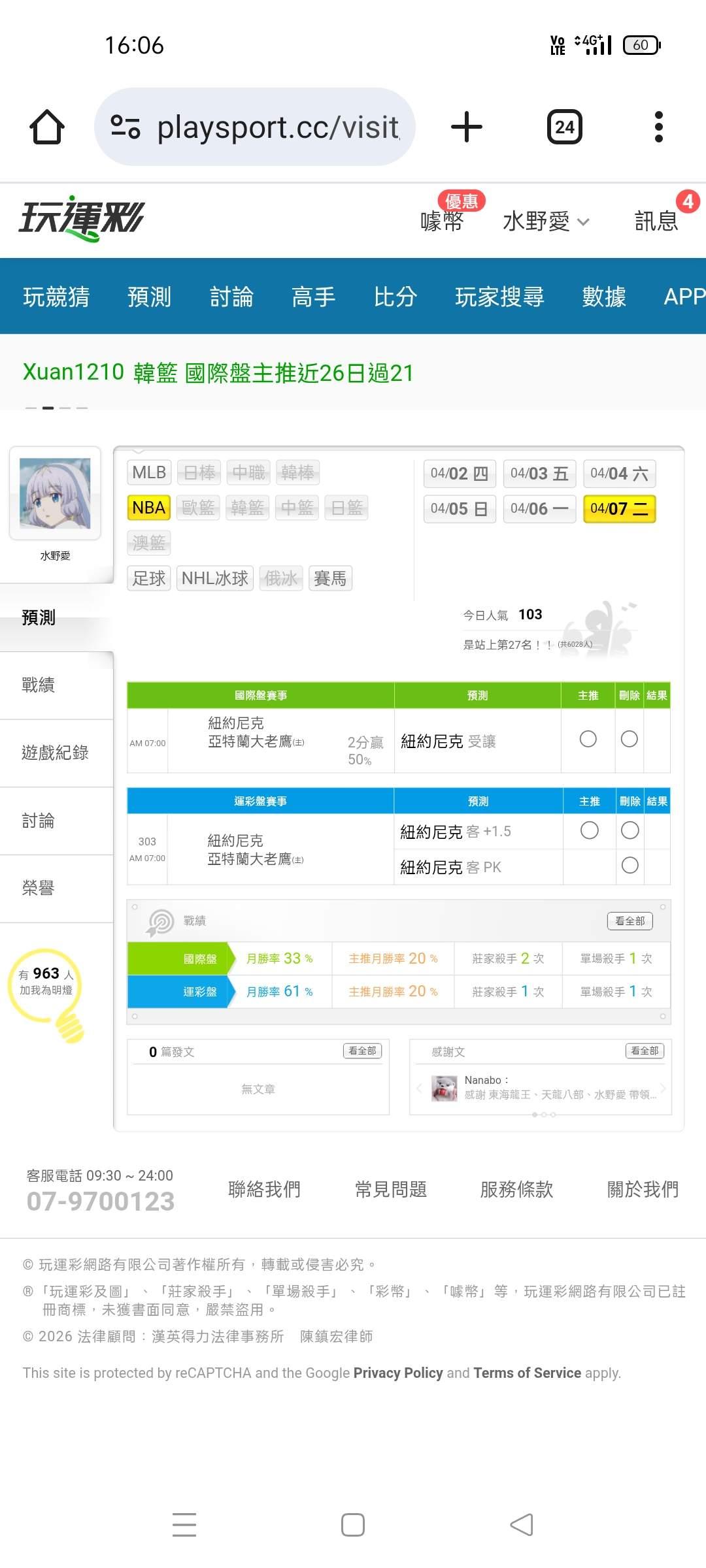Viewport: 706px width, 1568px height.
Task: Tap the 玩運彩 site logo
Action: point(82,219)
